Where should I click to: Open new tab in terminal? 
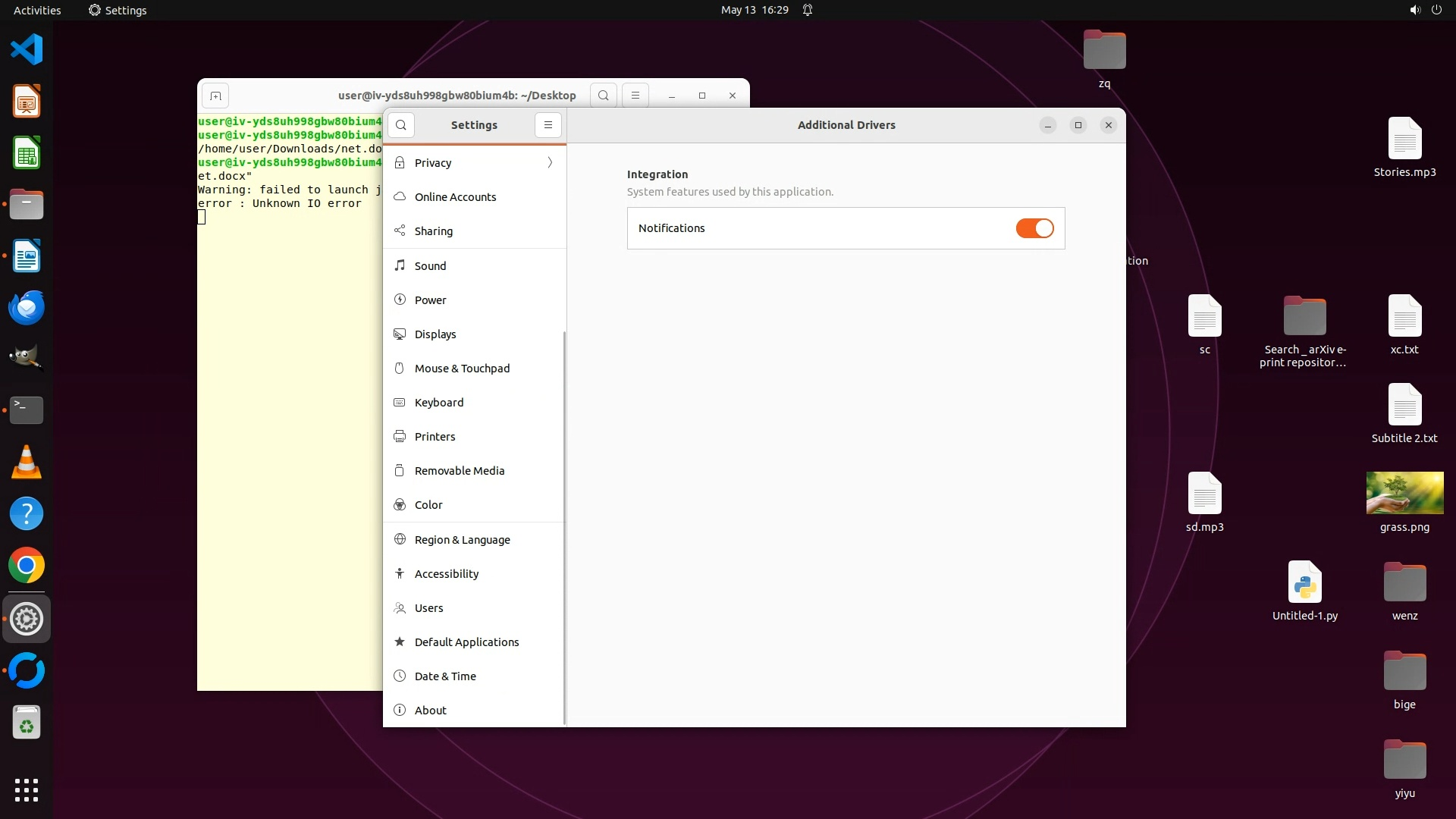(215, 96)
